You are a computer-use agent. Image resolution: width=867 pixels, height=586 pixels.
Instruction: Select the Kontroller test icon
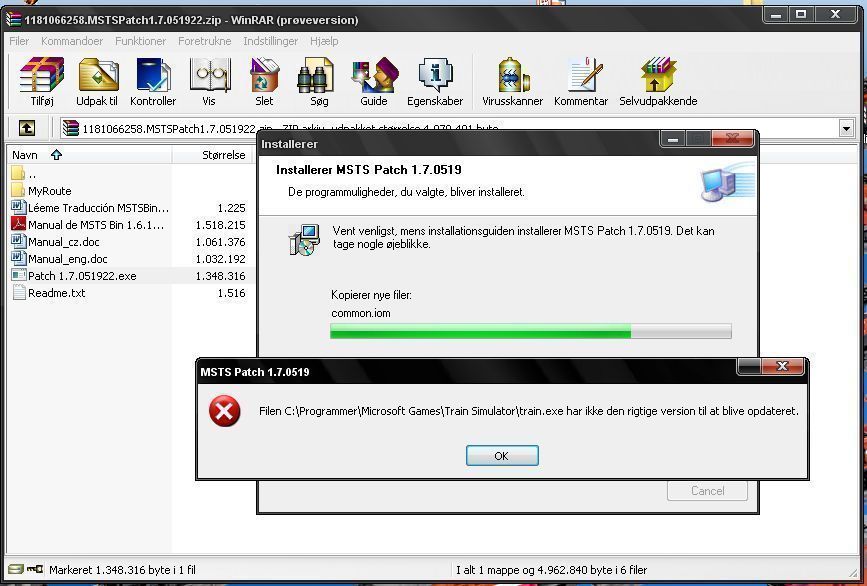(153, 75)
